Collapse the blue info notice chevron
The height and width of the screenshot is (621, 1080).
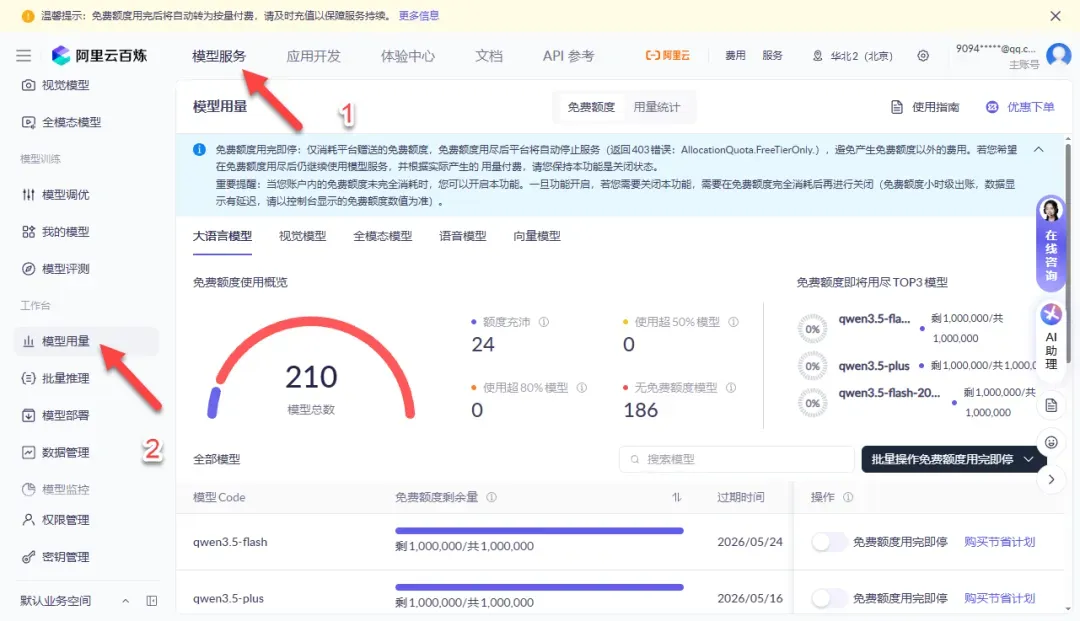tap(1038, 149)
